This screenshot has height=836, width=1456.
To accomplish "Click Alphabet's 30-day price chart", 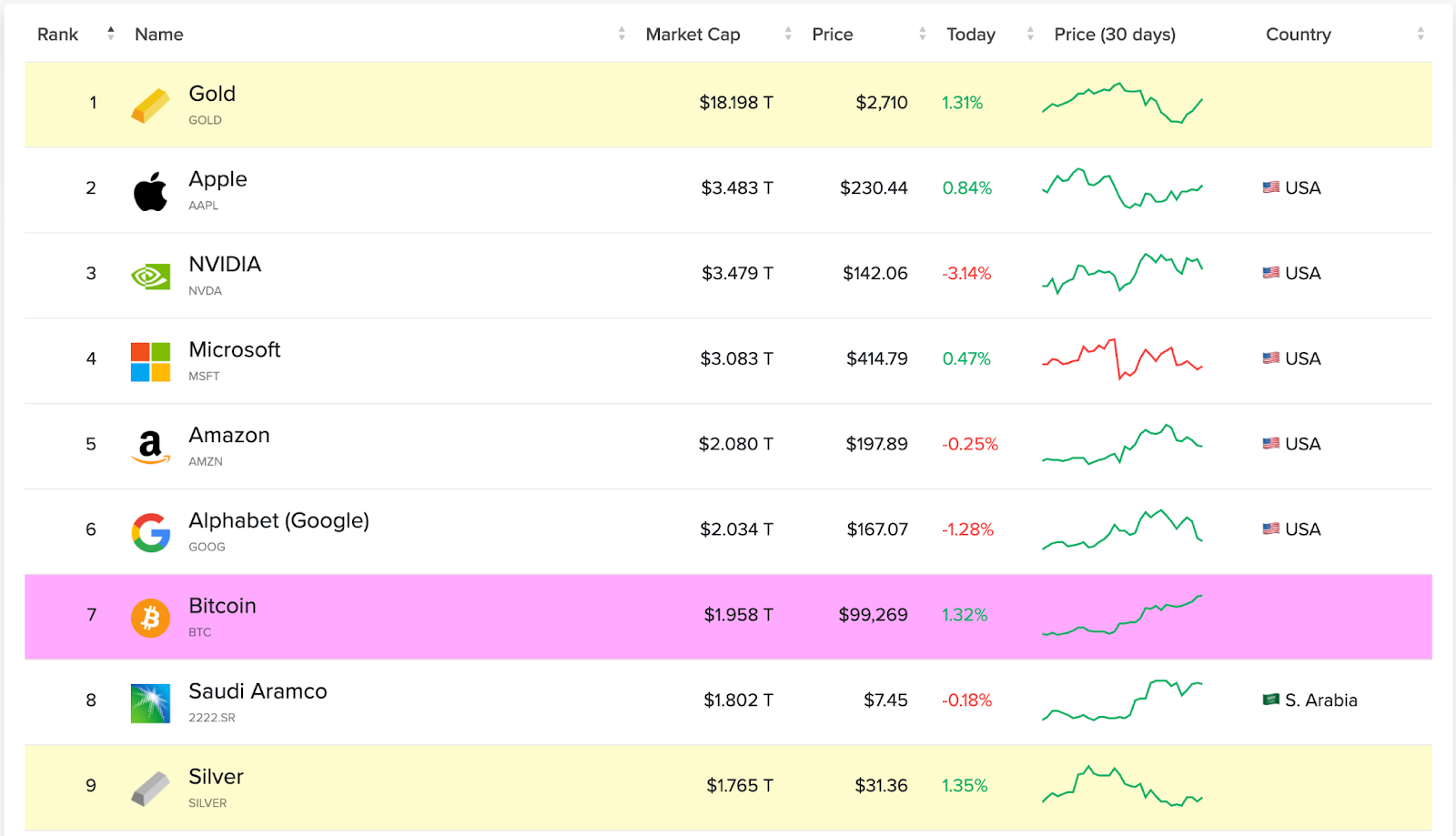I will click(1122, 529).
